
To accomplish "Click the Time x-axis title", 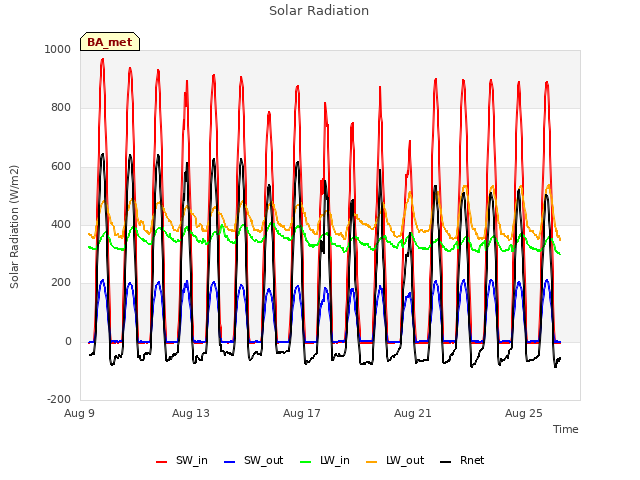I will click(x=566, y=429).
